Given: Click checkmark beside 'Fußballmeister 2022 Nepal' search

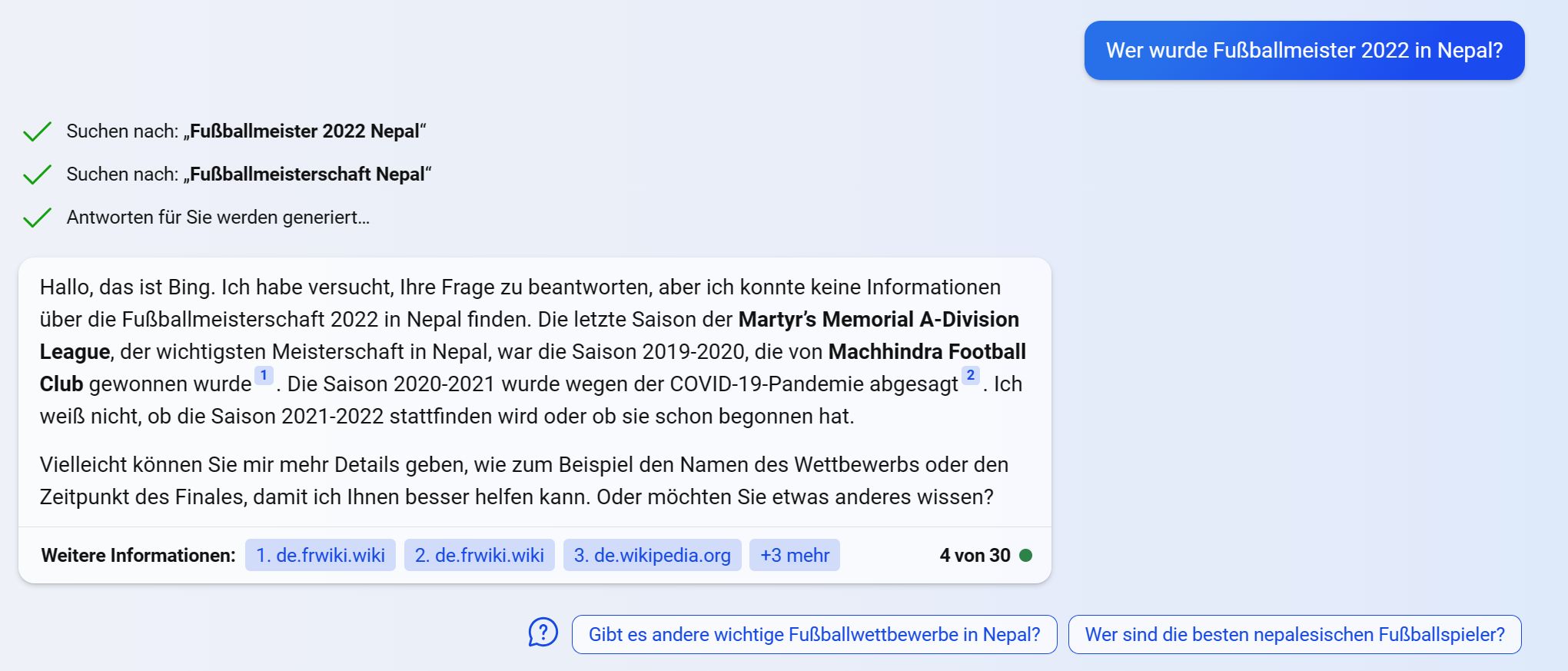Looking at the screenshot, I should tap(37, 131).
